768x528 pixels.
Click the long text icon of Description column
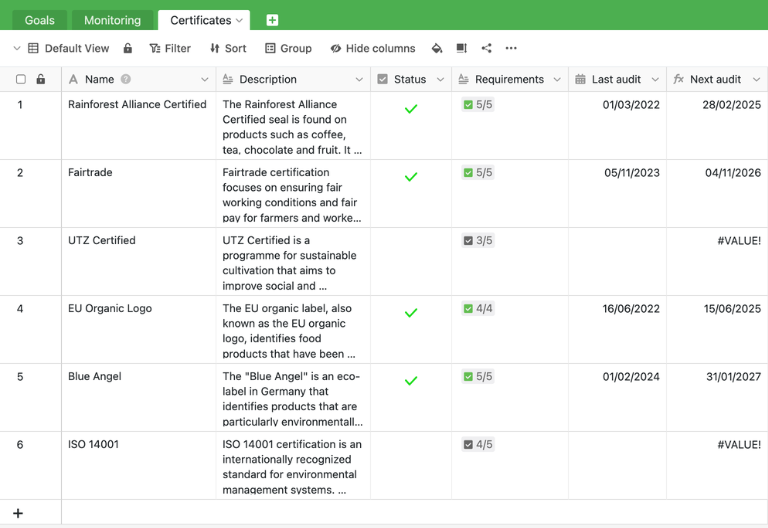coord(228,79)
